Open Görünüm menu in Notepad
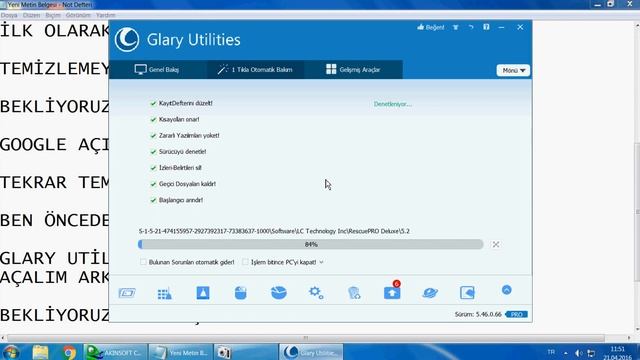The height and width of the screenshot is (360, 640). tap(78, 15)
